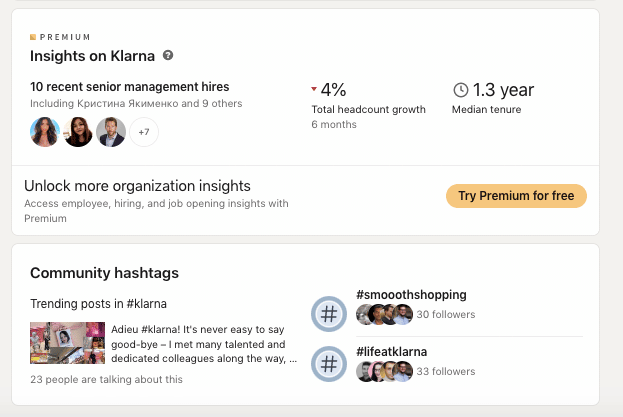
Task: Open the first senior hire's profile photo
Action: (45, 132)
